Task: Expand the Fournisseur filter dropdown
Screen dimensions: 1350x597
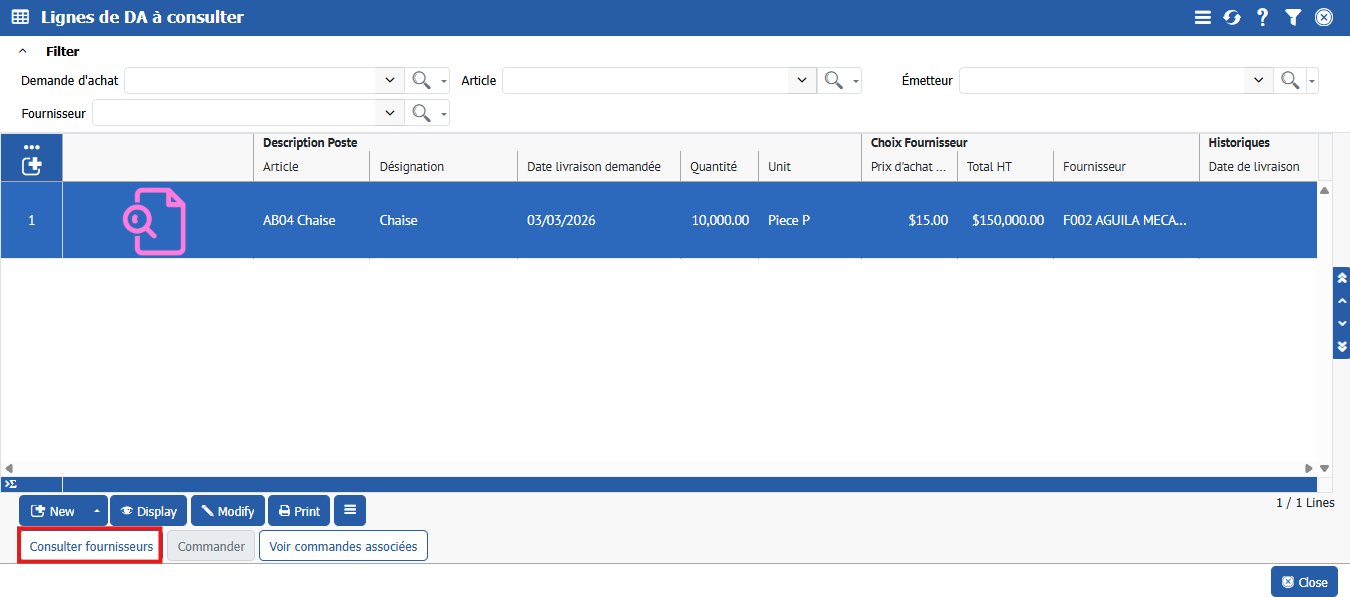Action: 389,113
